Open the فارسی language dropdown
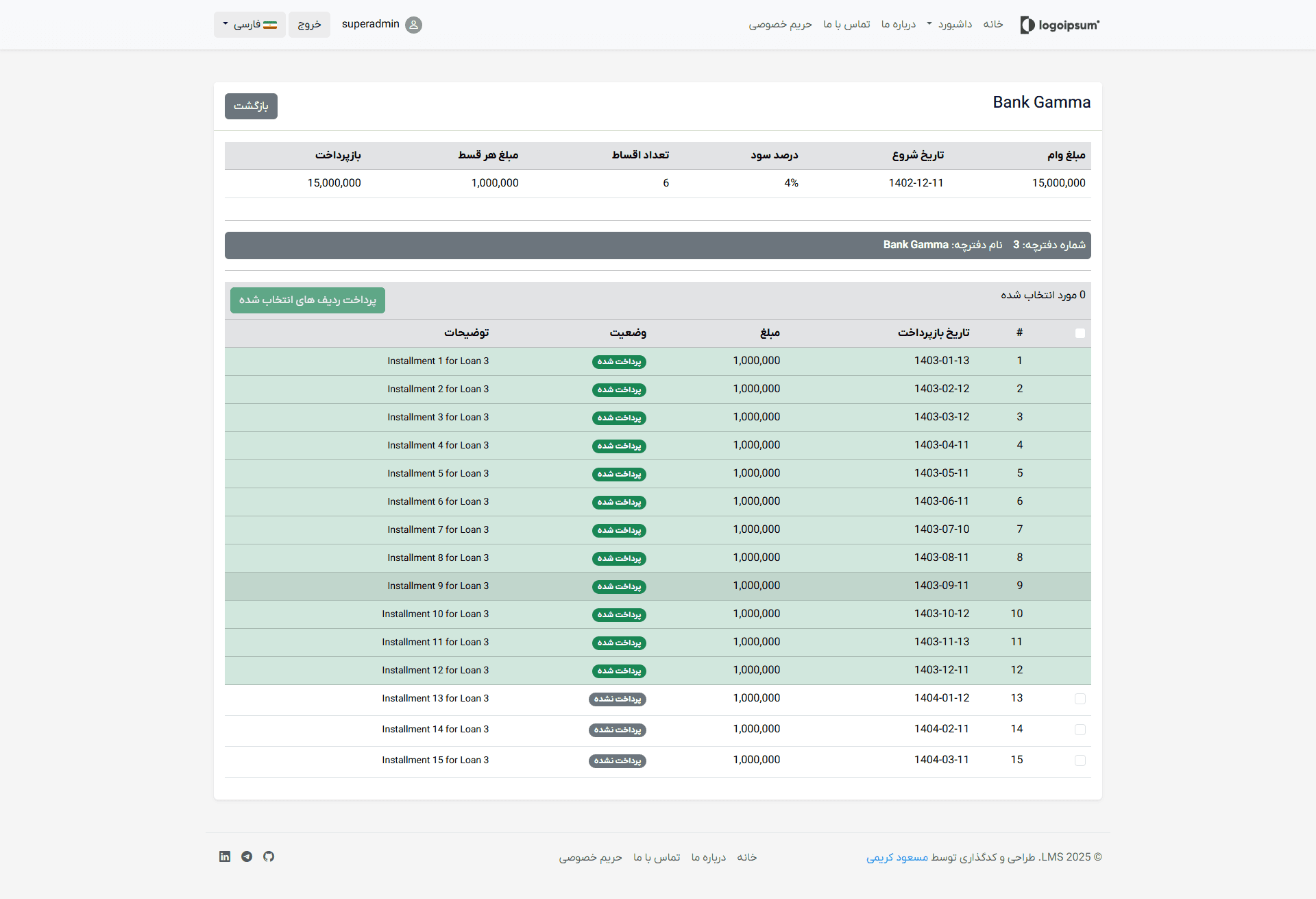 click(x=249, y=25)
